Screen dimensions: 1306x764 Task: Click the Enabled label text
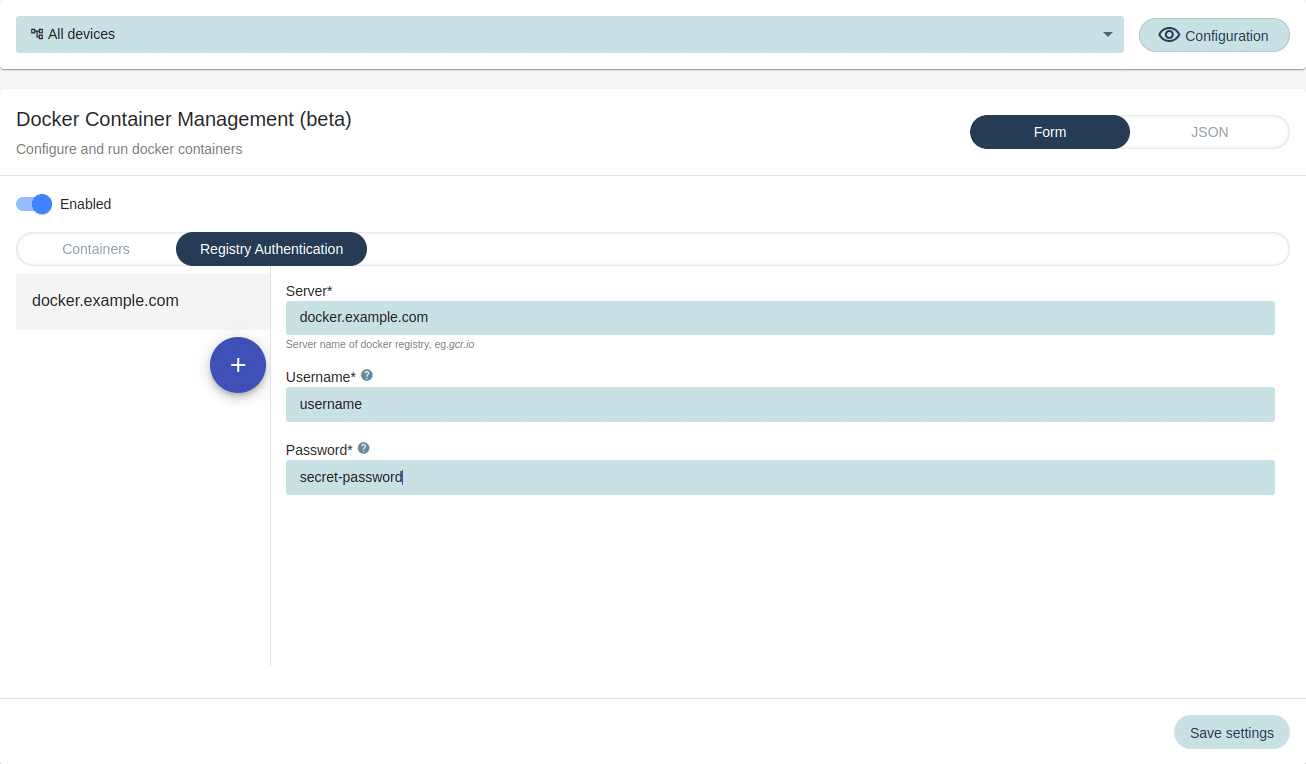85,204
